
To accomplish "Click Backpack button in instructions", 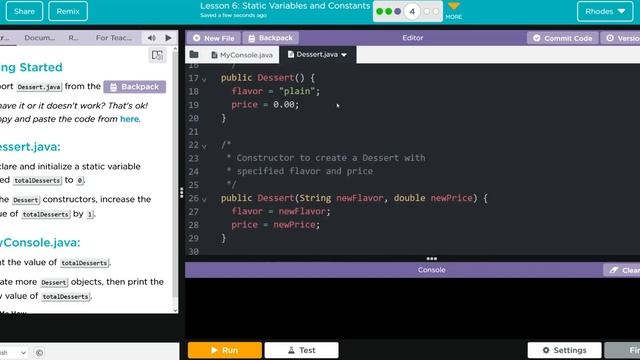I will [135, 87].
